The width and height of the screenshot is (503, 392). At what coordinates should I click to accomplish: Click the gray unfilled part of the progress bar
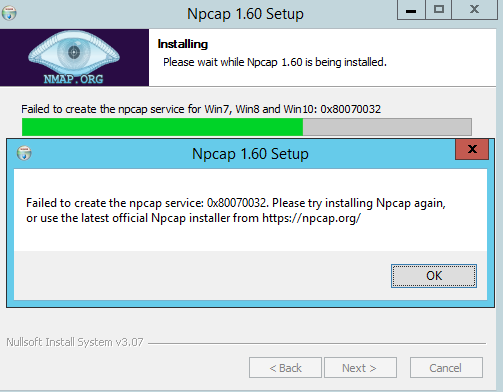pos(387,127)
